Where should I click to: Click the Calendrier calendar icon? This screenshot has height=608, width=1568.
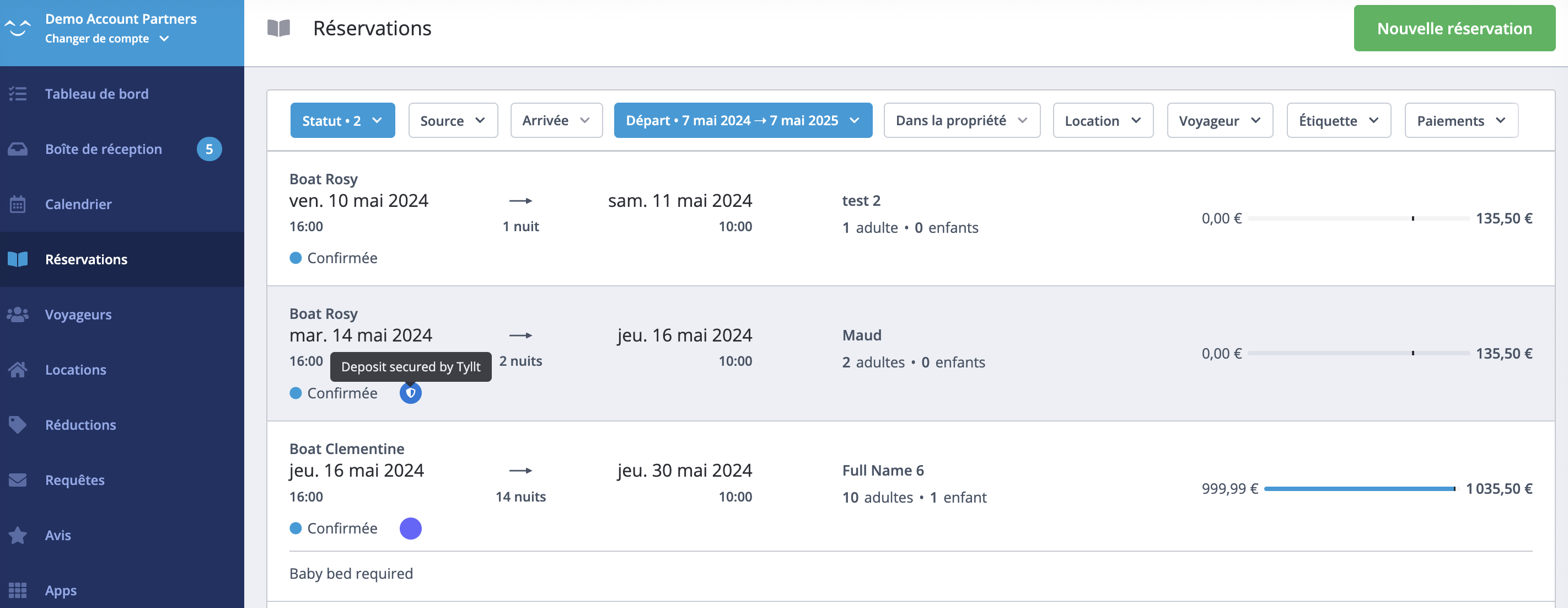click(18, 204)
